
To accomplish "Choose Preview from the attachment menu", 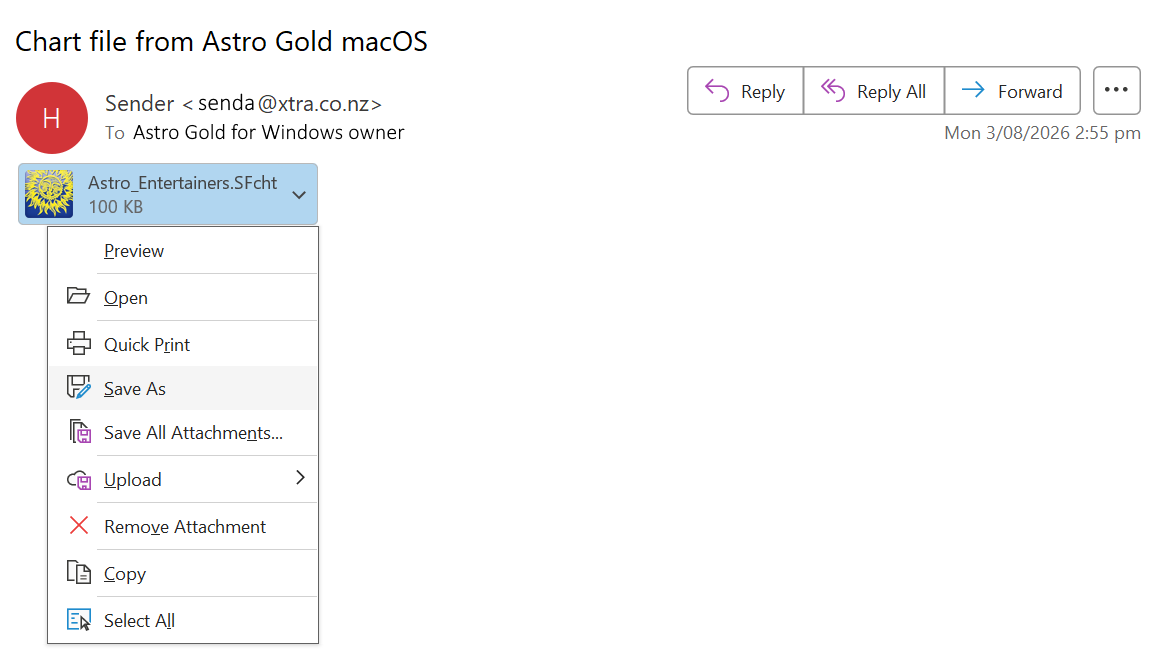I will pyautogui.click(x=183, y=251).
